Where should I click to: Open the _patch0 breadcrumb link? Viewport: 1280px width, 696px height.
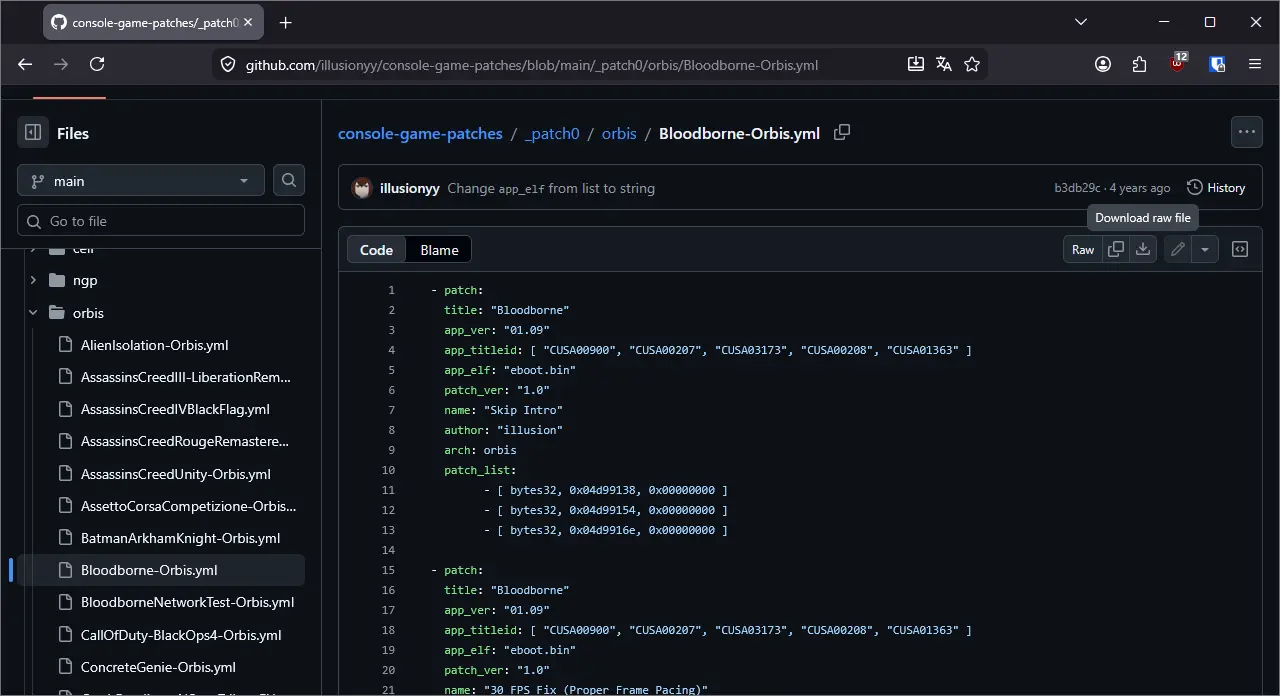point(552,133)
